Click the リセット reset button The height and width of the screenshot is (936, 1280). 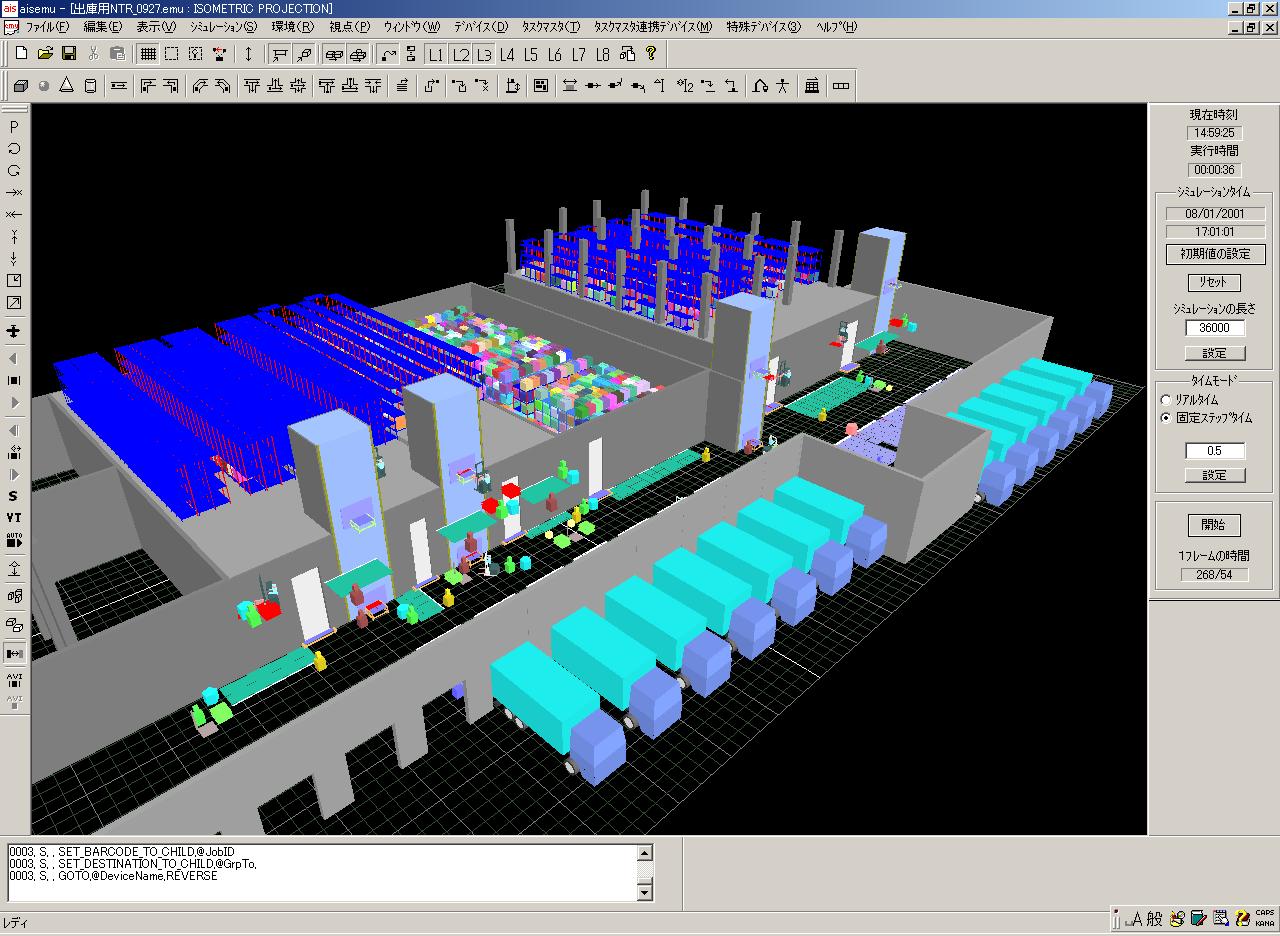pos(1214,282)
